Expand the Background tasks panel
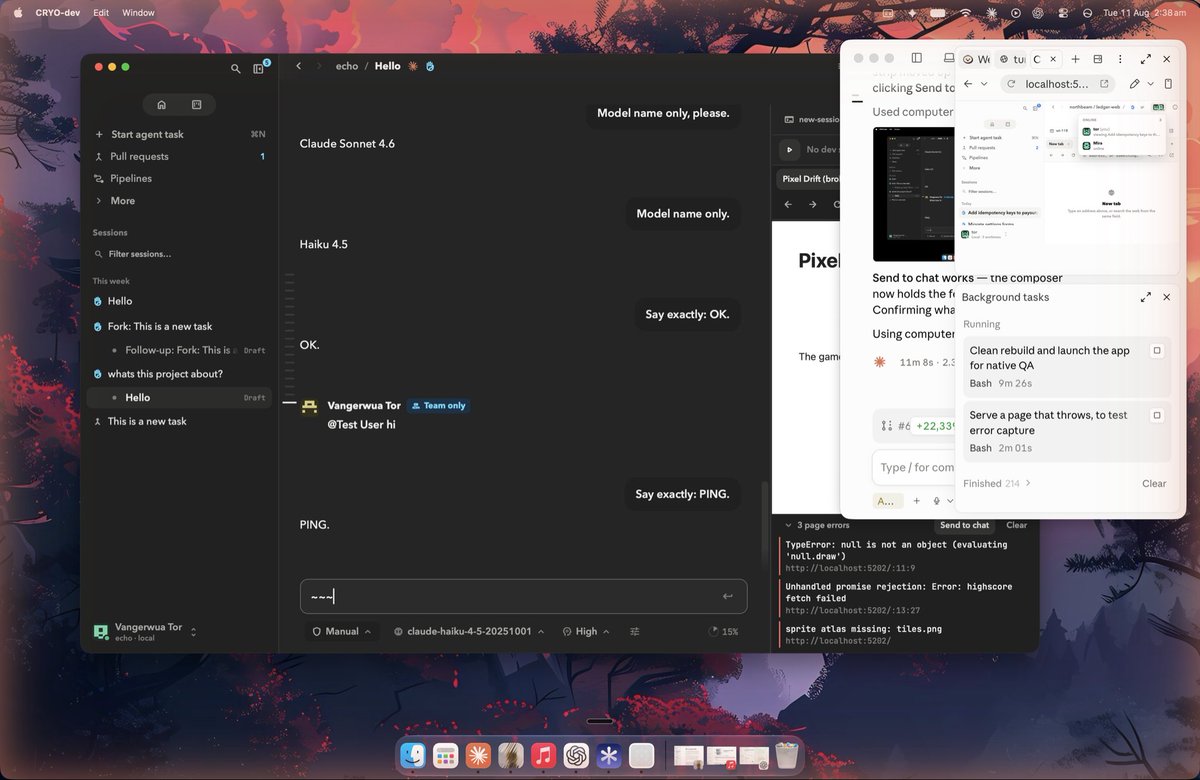The image size is (1200, 780). [1145, 297]
